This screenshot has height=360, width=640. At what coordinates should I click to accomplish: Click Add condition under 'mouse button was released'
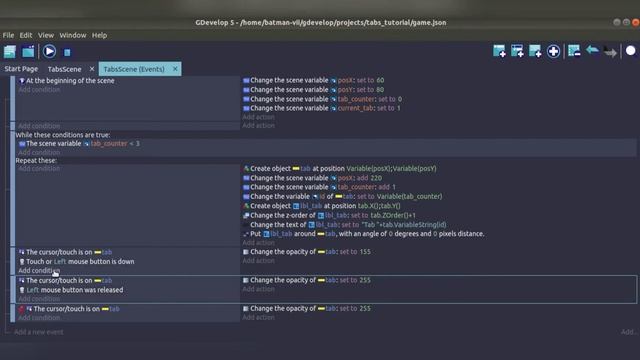(x=39, y=299)
